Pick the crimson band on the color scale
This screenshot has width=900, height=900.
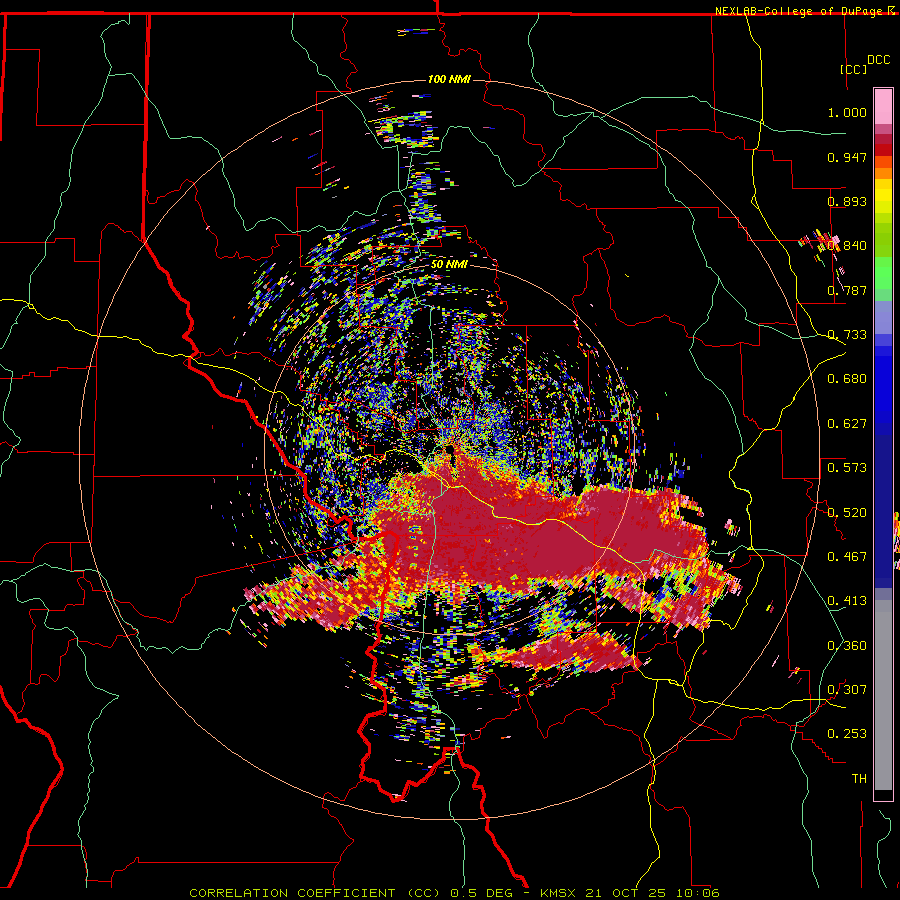tap(883, 139)
